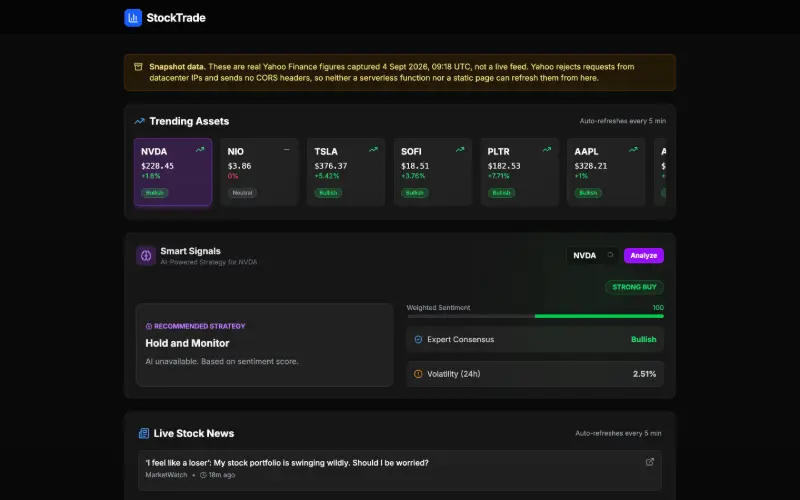The image size is (800, 500).
Task: Click the up-trend arrow on NVDA card
Action: point(200,150)
